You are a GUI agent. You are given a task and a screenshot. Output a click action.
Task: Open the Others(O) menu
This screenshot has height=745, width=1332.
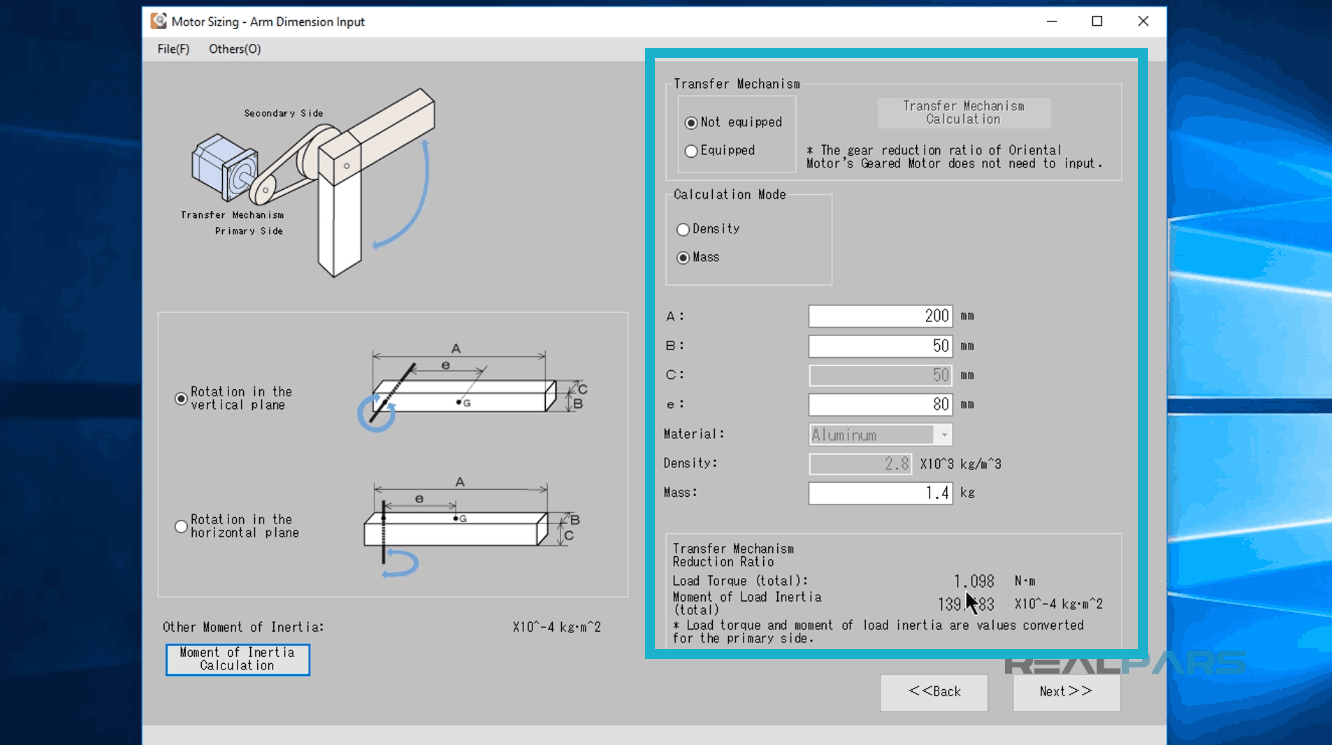(x=234, y=48)
